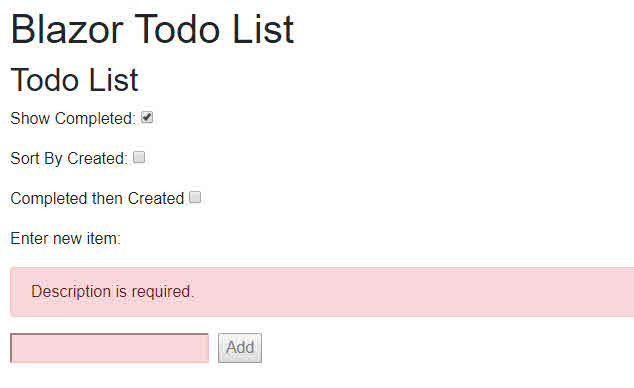Click the 'Blazor Todo List' main heading
634x388 pixels.
tap(152, 29)
